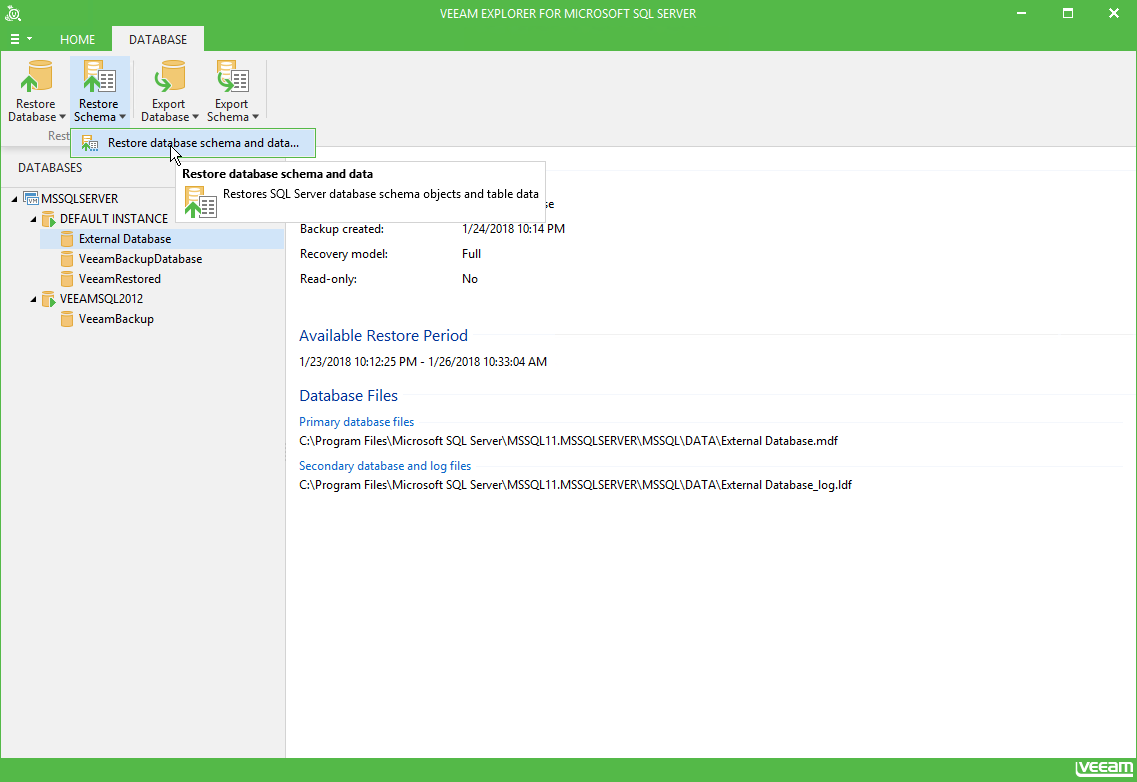Click the VeeamBackupDatabase cylinder icon
The height and width of the screenshot is (782, 1137).
[x=67, y=259]
